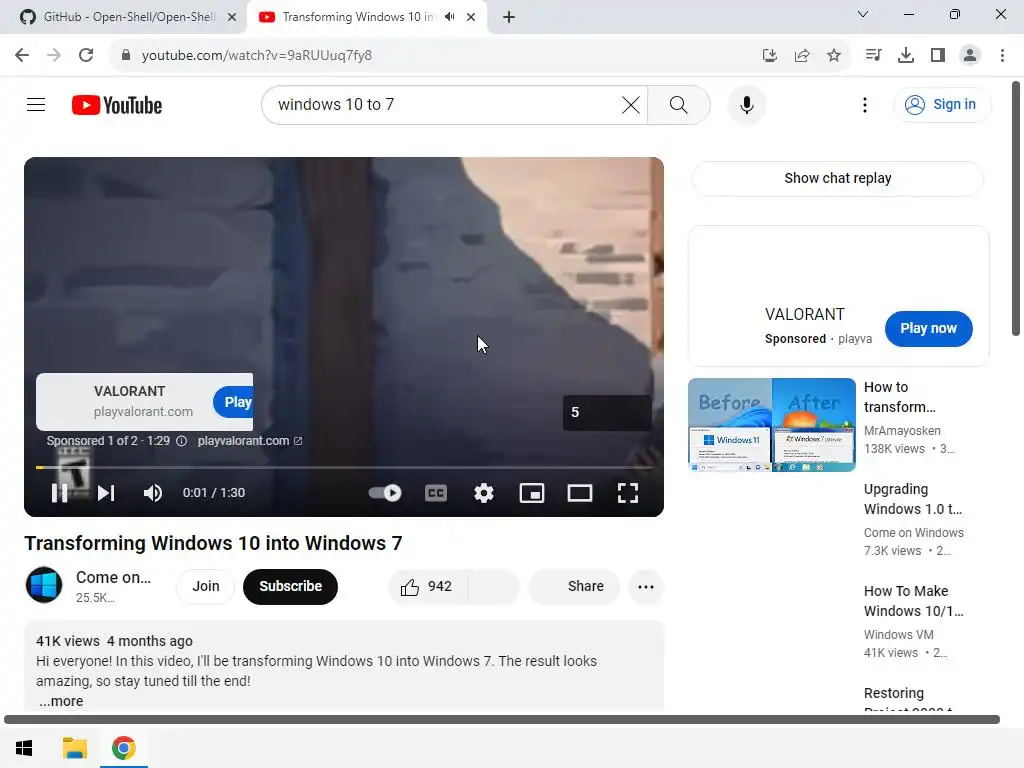1024x768 pixels.
Task: Toggle closed captions CC button
Action: [x=436, y=493]
